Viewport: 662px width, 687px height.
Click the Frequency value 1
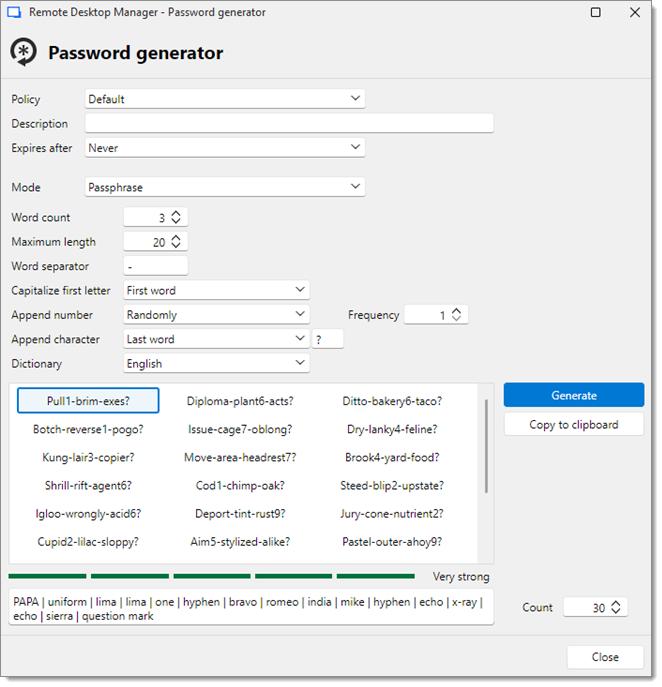[443, 315]
